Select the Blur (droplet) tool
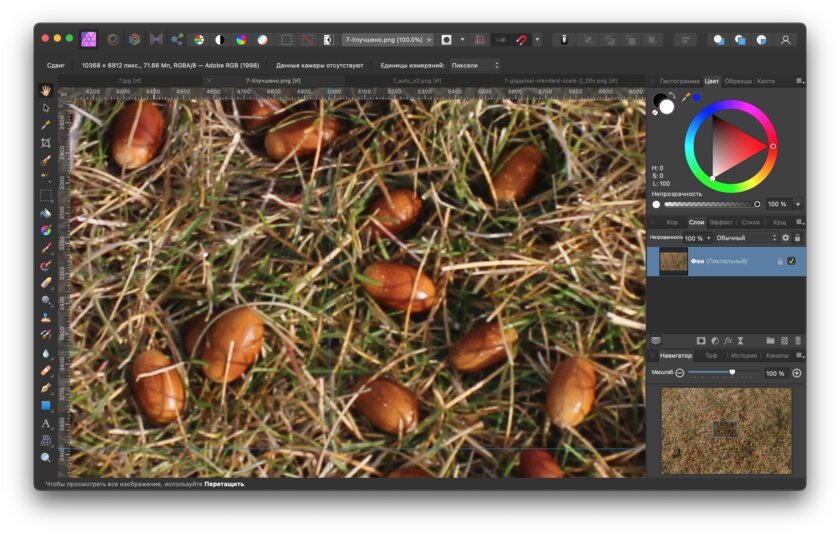 click(x=46, y=353)
